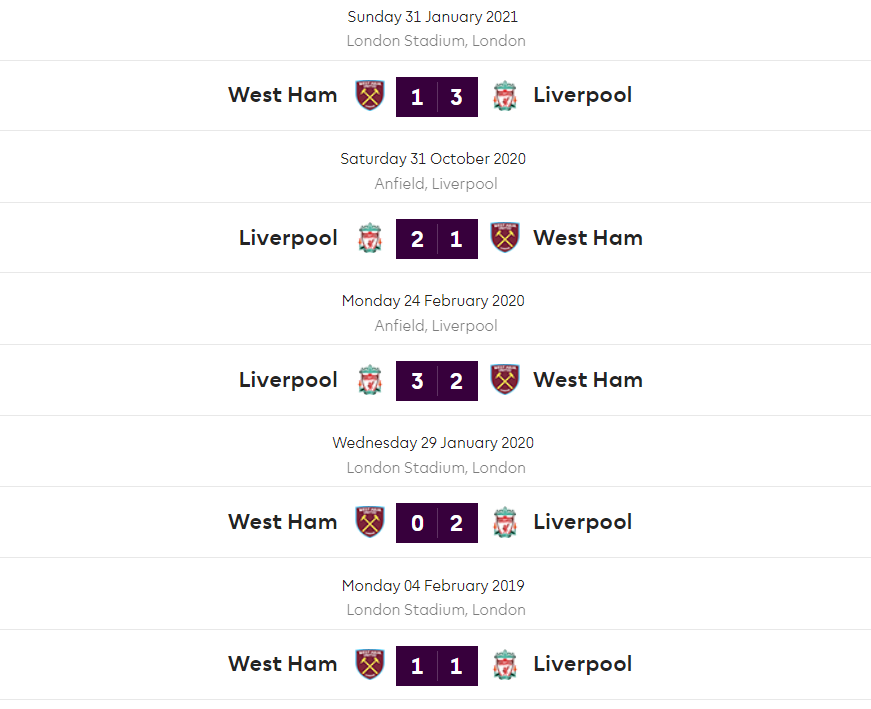This screenshot has height=709, width=871.
Task: Click Liverpool crest in 04 February 2019 match
Action: [505, 664]
